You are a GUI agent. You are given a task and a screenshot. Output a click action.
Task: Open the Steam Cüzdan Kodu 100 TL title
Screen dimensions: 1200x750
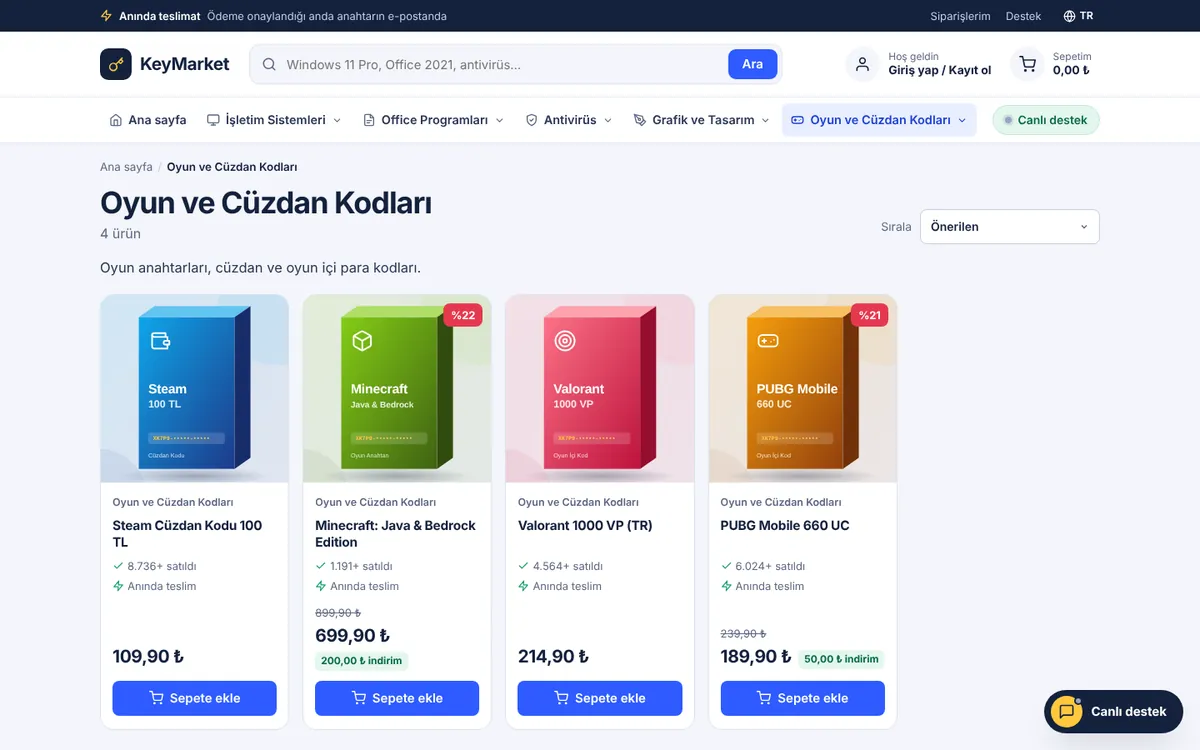coord(188,534)
